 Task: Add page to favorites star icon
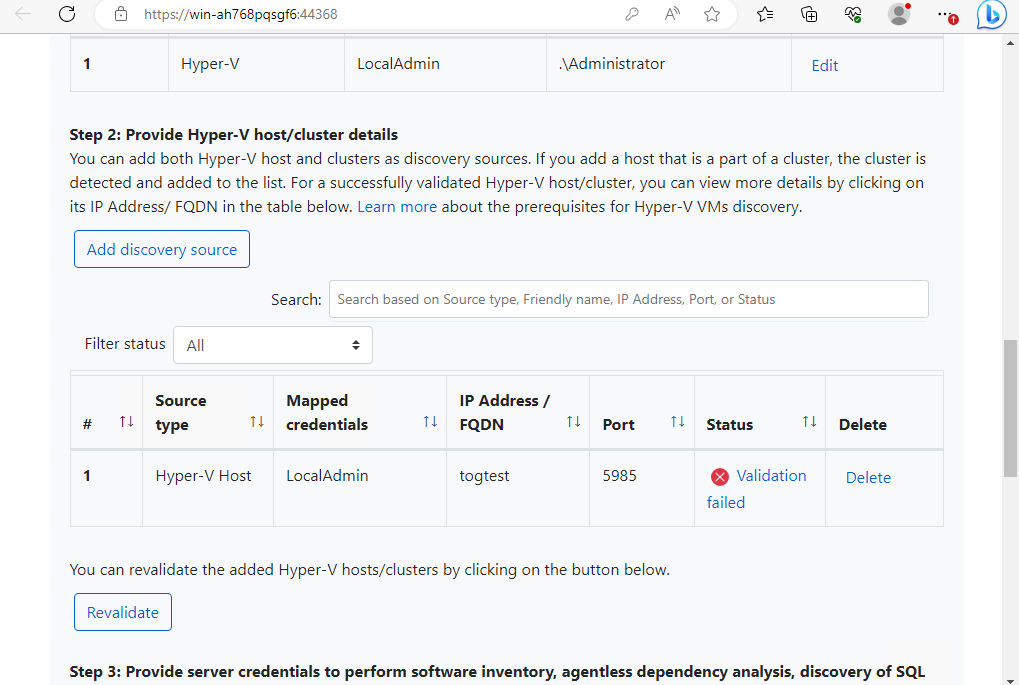click(712, 14)
